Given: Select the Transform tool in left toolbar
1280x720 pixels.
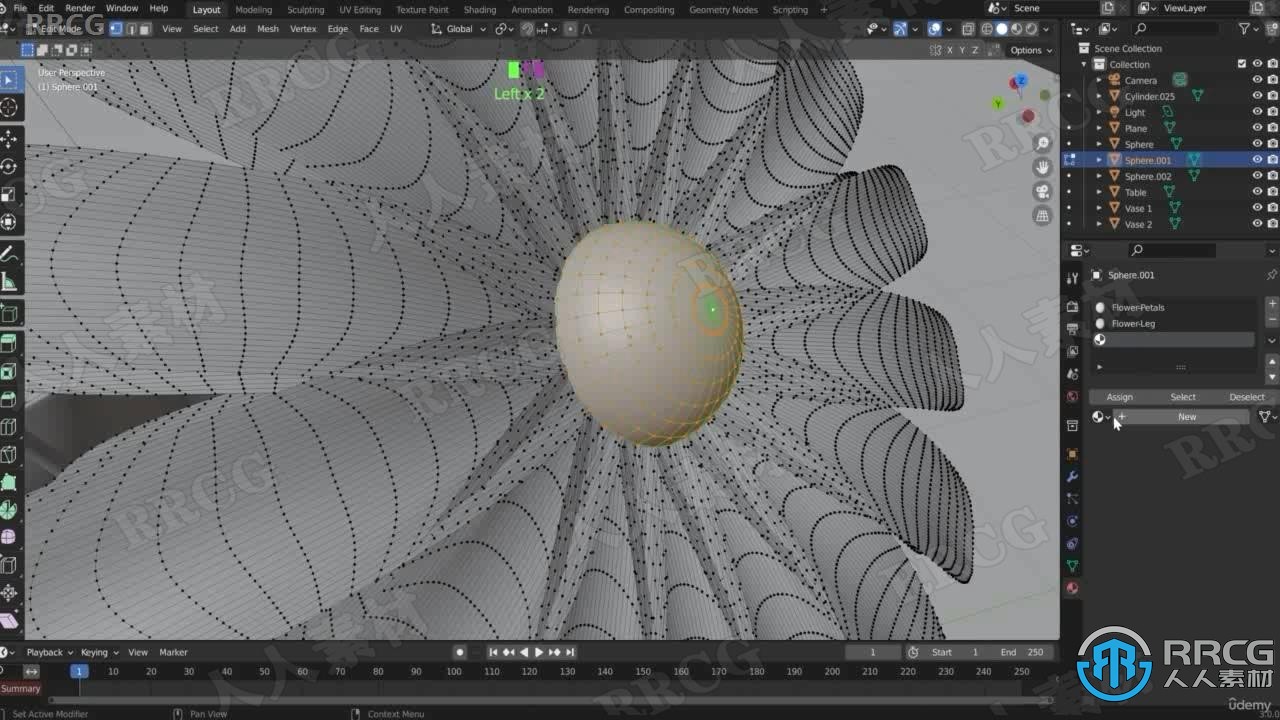Looking at the screenshot, I should (9, 222).
